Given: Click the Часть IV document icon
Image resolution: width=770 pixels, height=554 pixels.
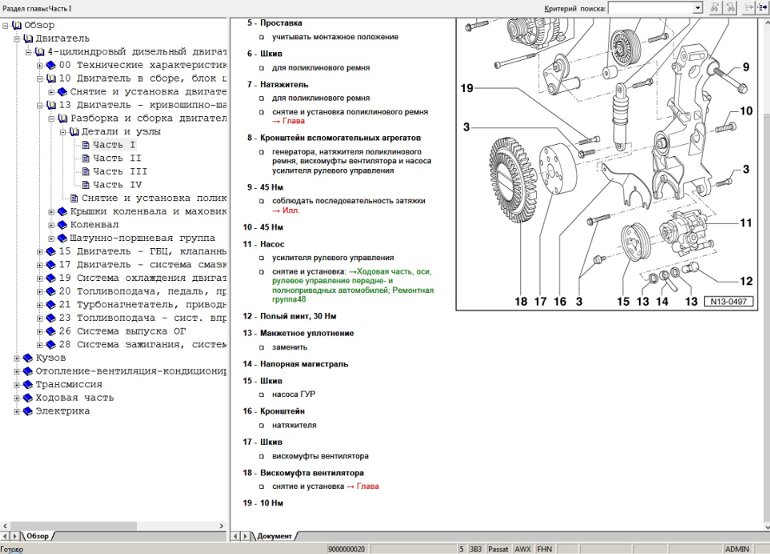Looking at the screenshot, I should point(85,185).
